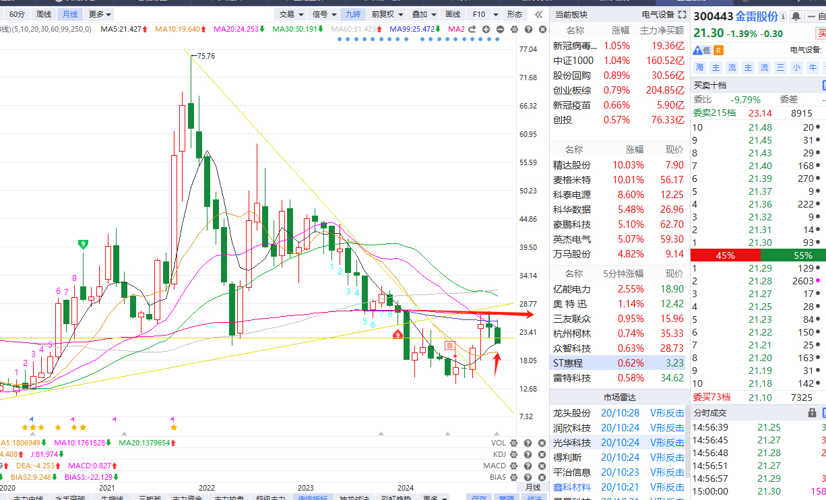Select 中证1000 sector row
Screen dimensions: 826x500
click(619, 61)
